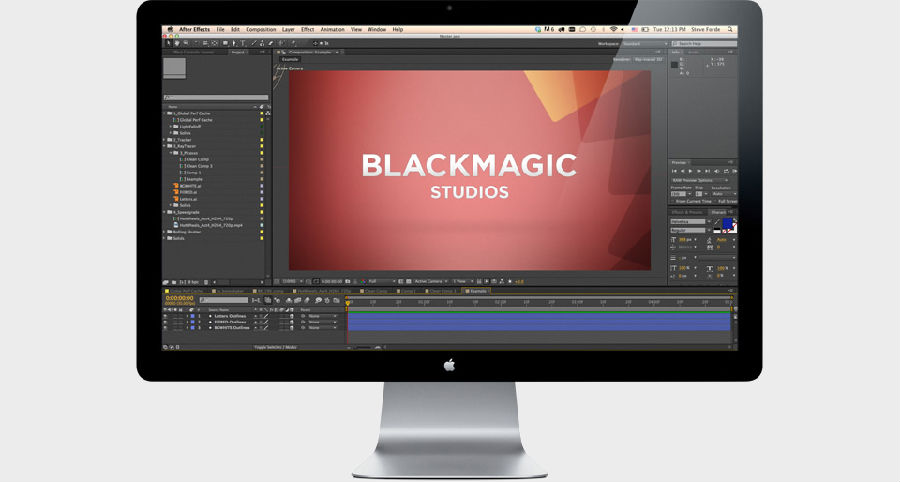Click the BOWHITE.ai file icon
Image resolution: width=900 pixels, height=482 pixels.
point(174,186)
